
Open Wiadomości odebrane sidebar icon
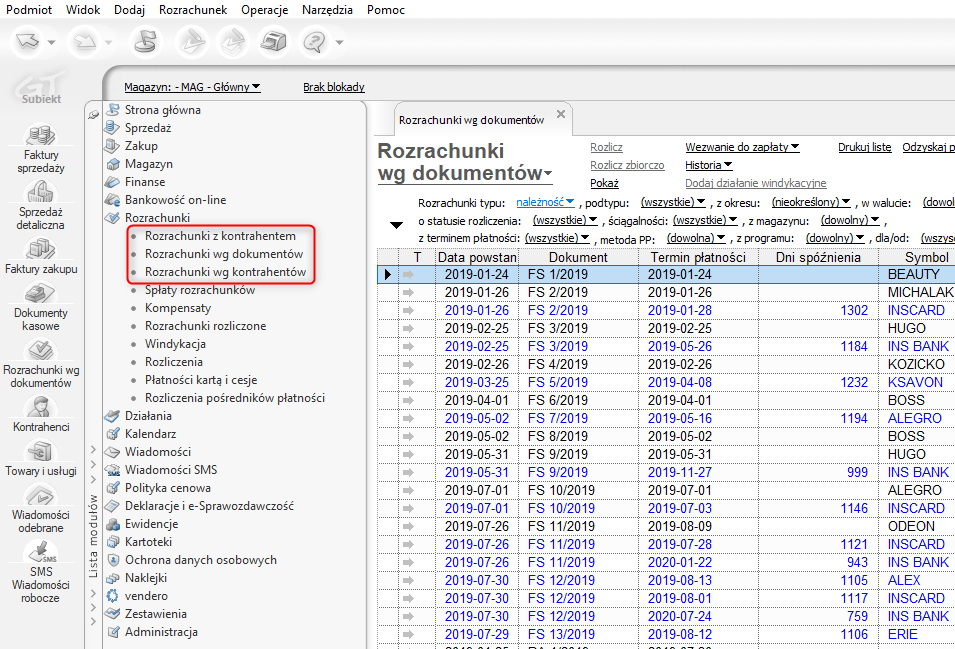[x=40, y=497]
